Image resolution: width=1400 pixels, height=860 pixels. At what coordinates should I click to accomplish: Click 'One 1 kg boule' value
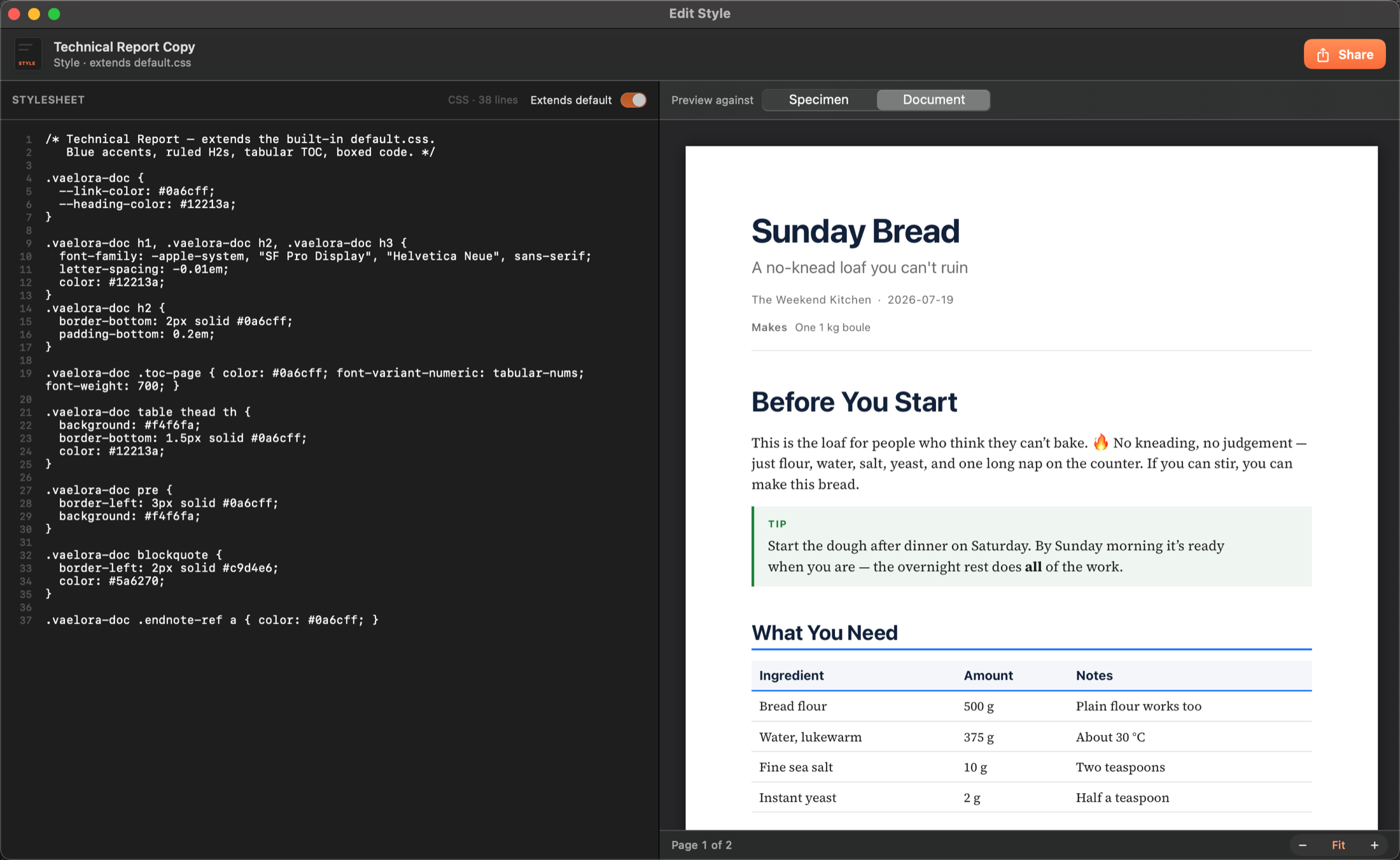click(x=832, y=327)
